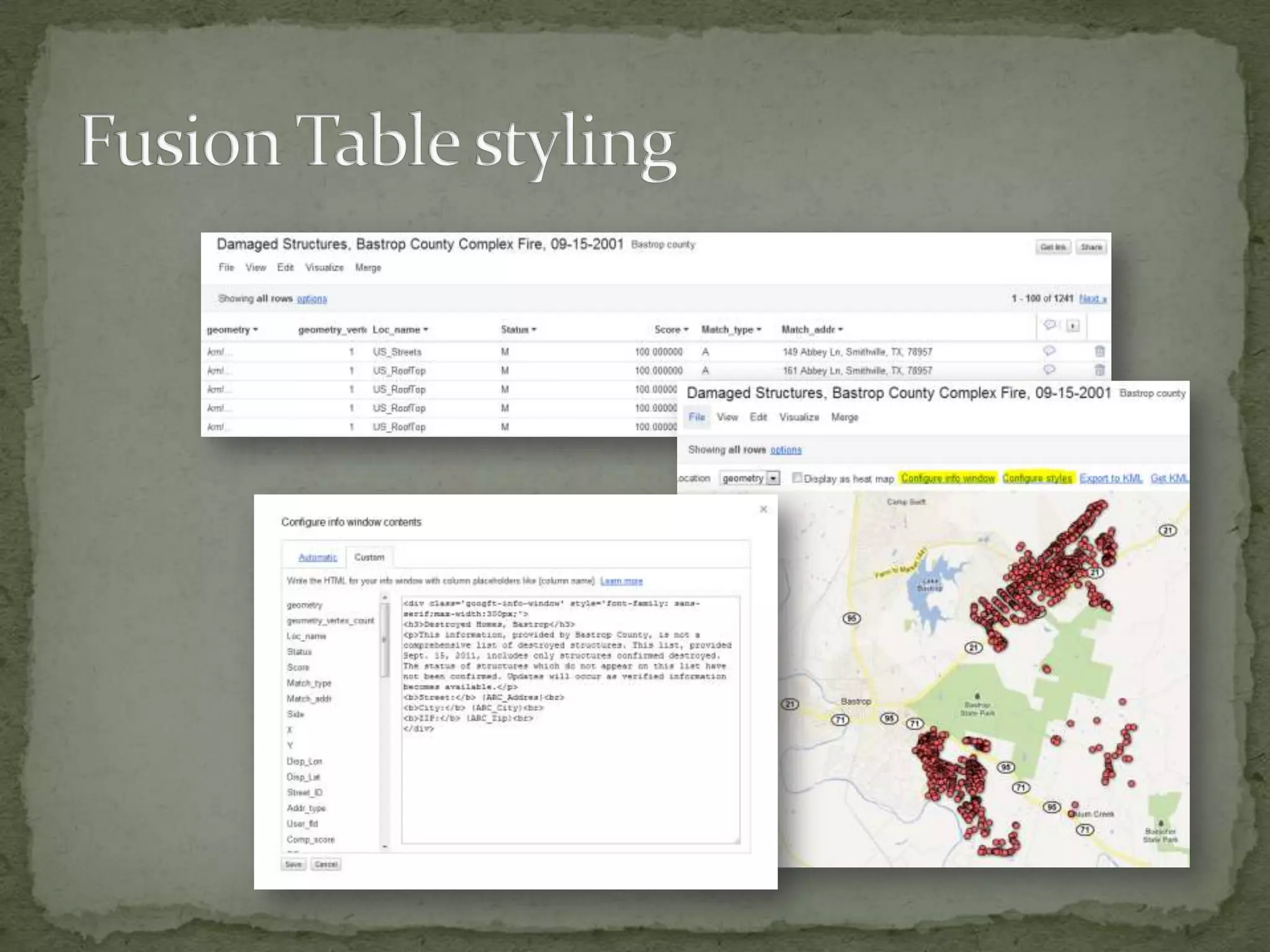Open File menu in table window
Image resolution: width=1270 pixels, height=952 pixels.
pyautogui.click(x=226, y=267)
